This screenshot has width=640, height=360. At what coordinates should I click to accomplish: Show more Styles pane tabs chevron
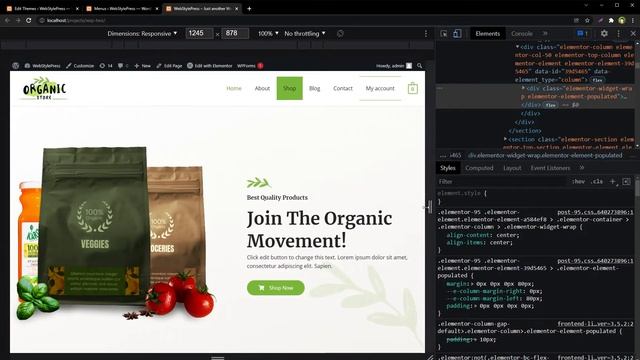pyautogui.click(x=582, y=168)
